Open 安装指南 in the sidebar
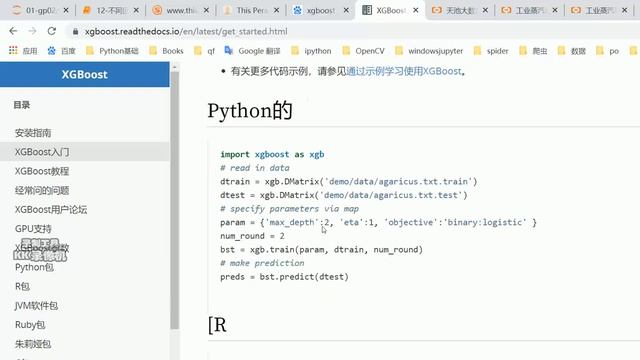The width and height of the screenshot is (640, 360). [x=33, y=133]
